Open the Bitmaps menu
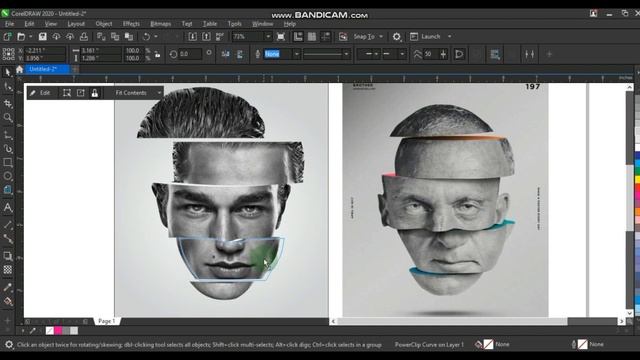Viewport: 640px width, 360px height. pos(160,24)
